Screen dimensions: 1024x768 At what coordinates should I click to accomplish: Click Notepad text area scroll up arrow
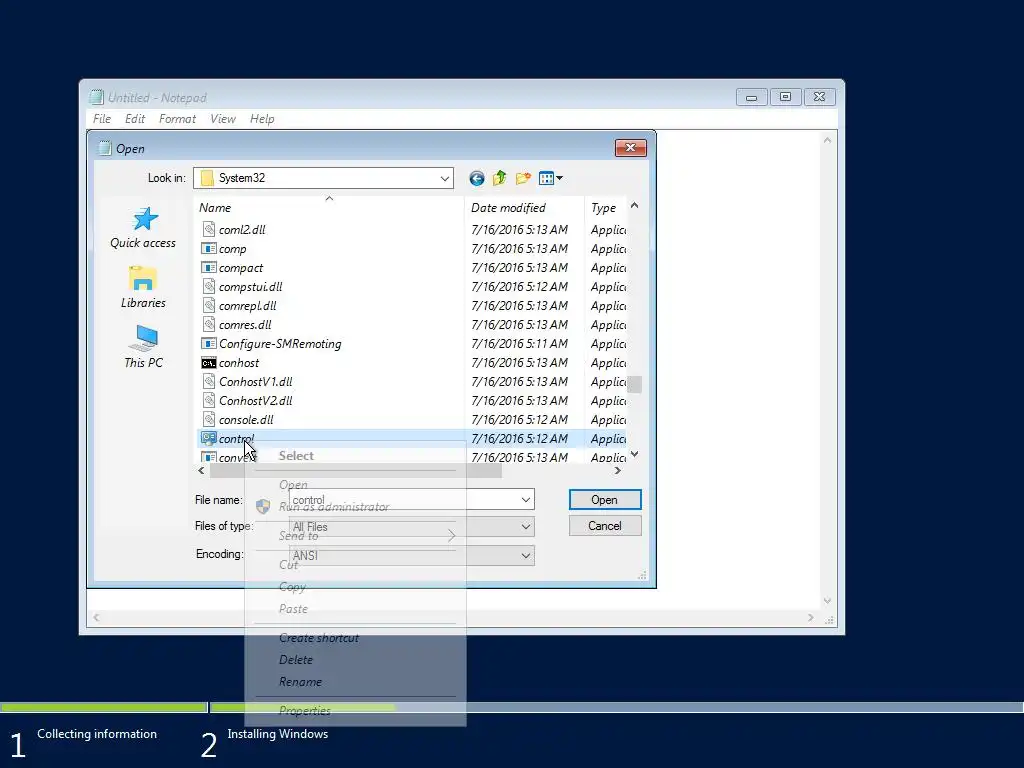point(827,140)
